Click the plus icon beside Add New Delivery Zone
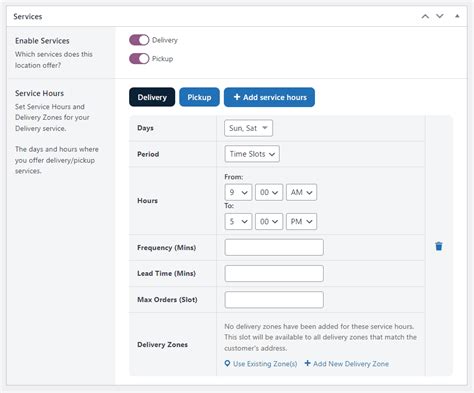The height and width of the screenshot is (393, 474). (308, 363)
